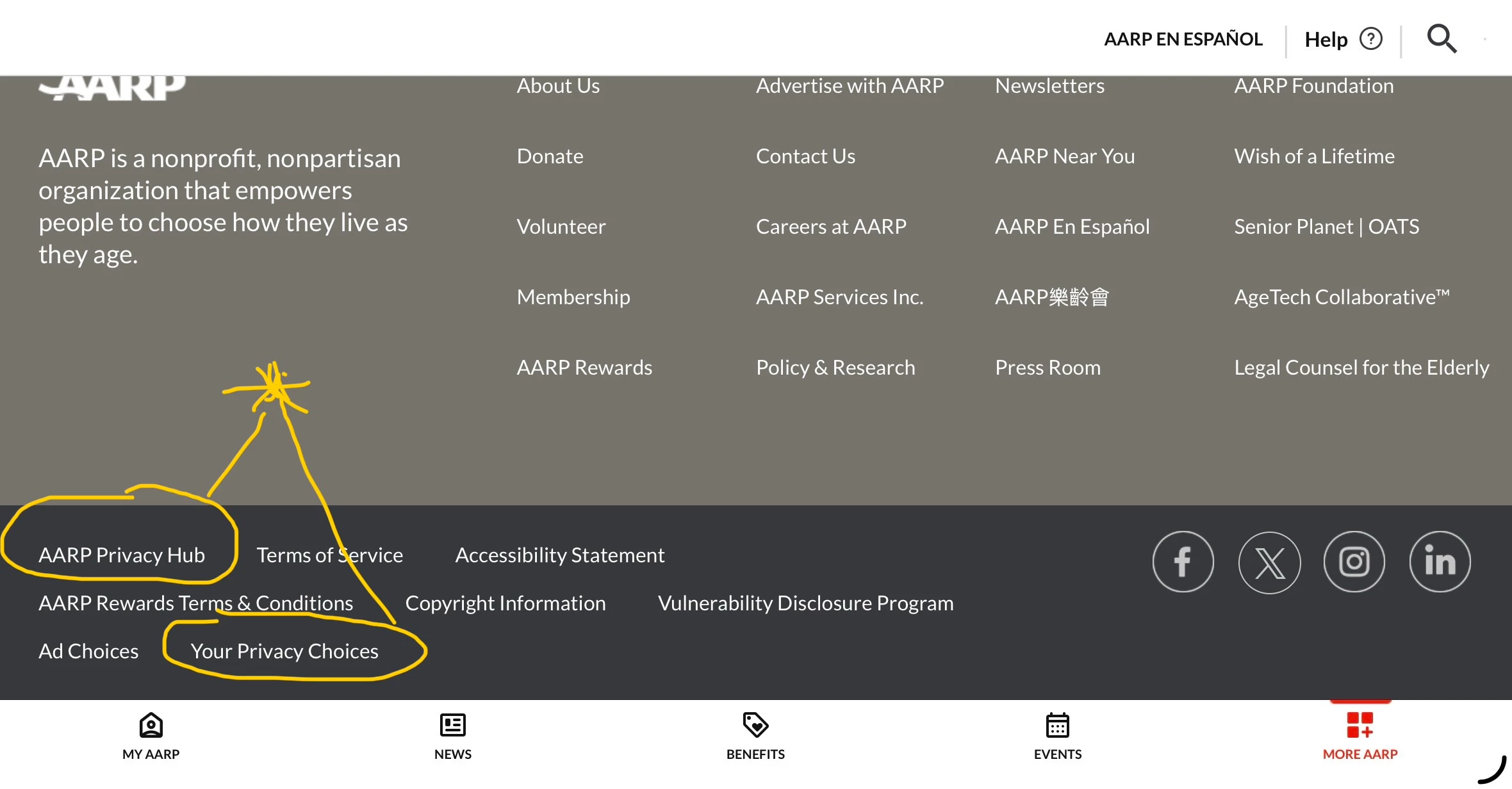Screen dimensions: 1512x789
Task: Open Vulnerability Disclosure Program link
Action: (x=806, y=603)
